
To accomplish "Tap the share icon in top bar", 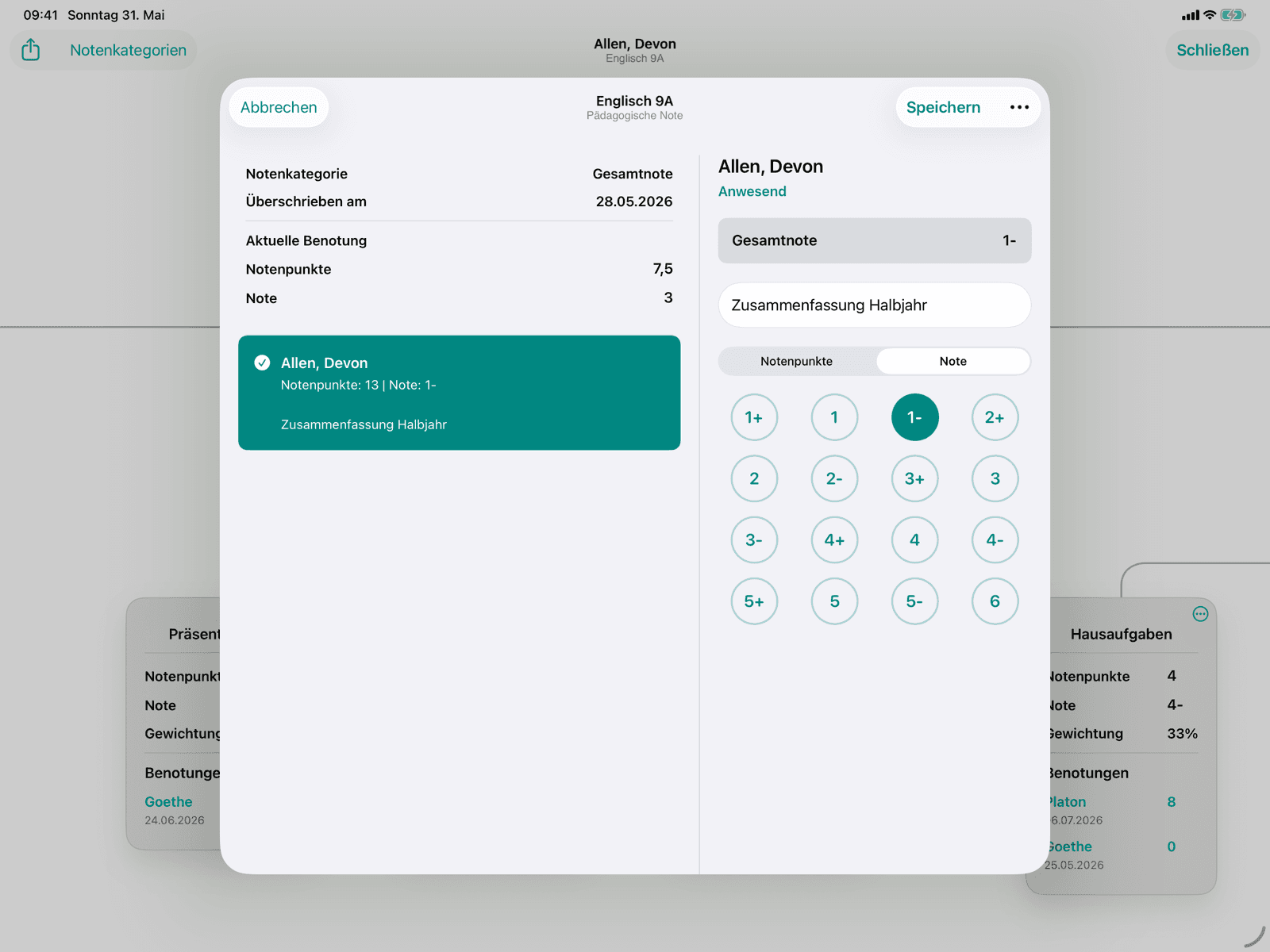I will (31, 50).
